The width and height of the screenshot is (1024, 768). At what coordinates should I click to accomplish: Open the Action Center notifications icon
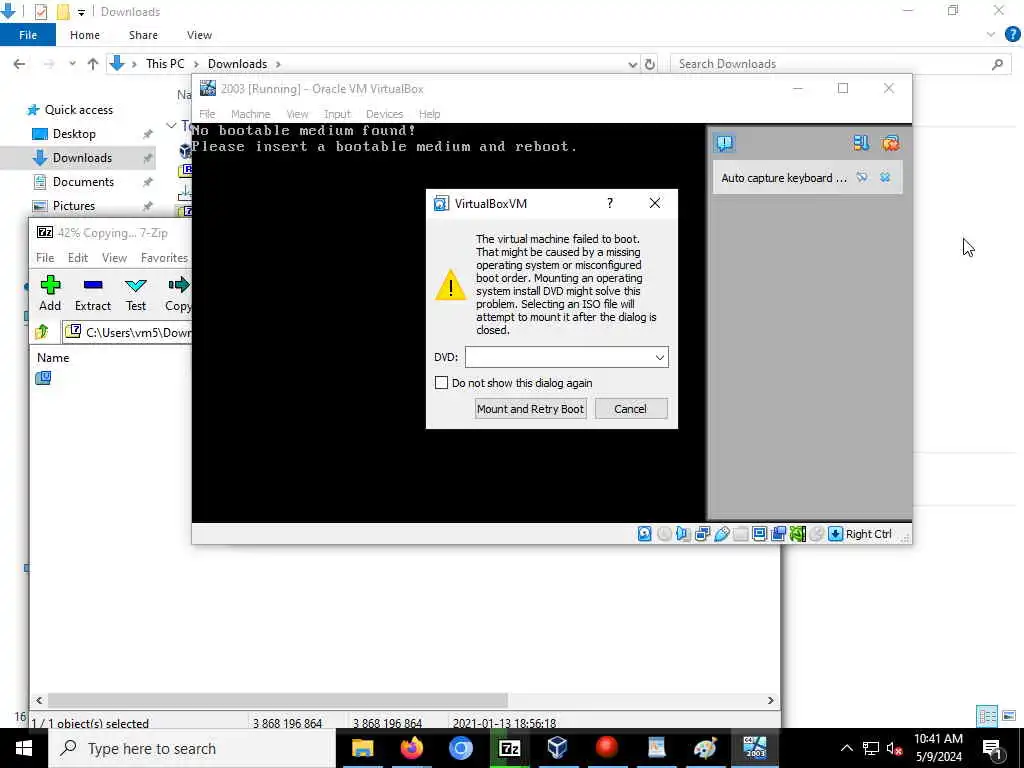tap(992, 748)
